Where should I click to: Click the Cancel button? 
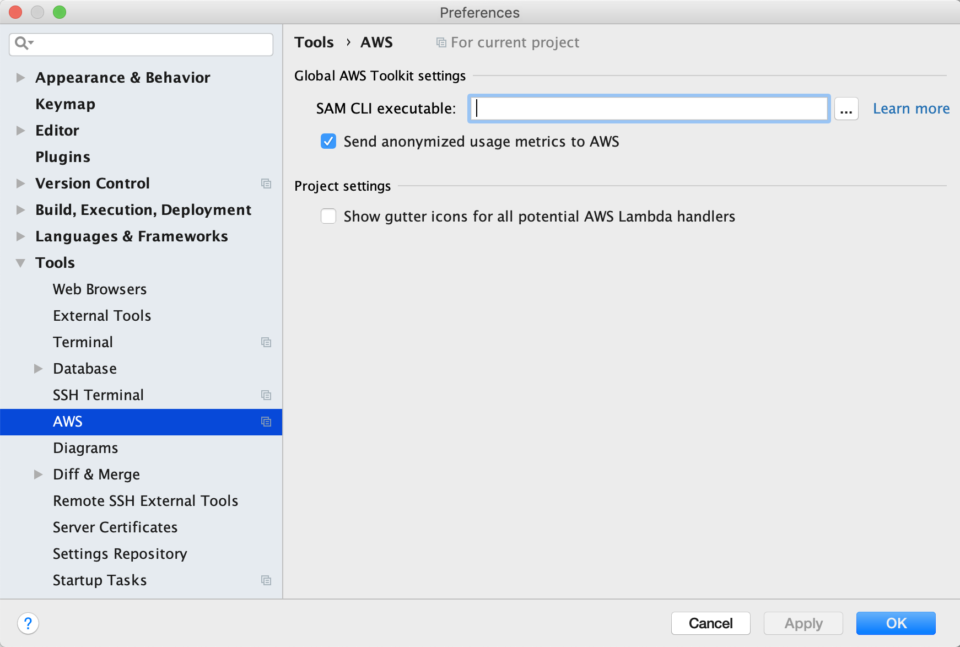point(711,623)
